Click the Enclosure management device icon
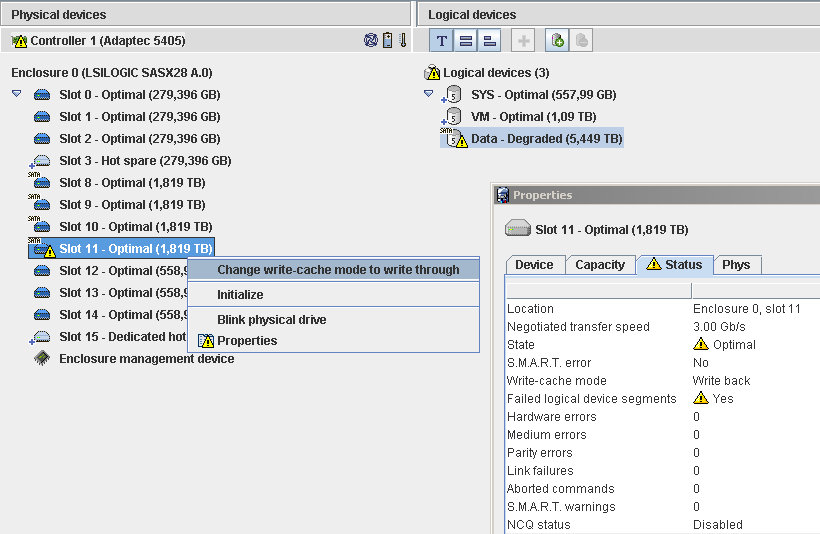The height and width of the screenshot is (534, 820). pyautogui.click(x=42, y=358)
